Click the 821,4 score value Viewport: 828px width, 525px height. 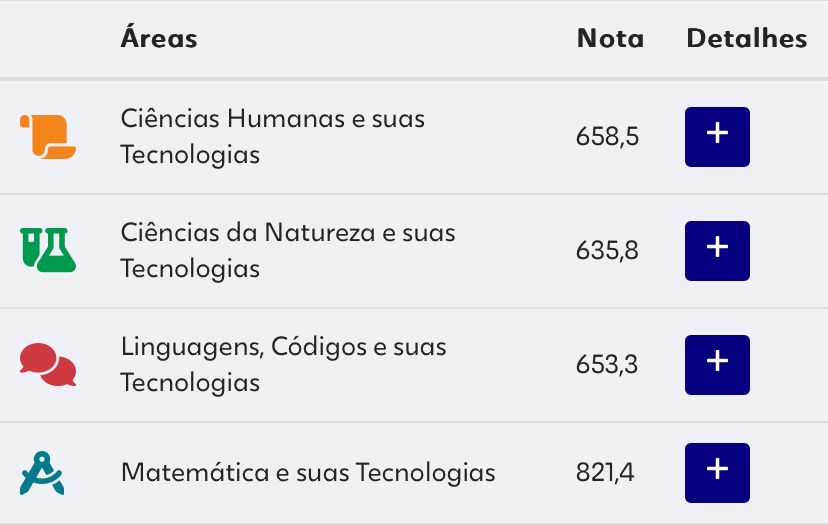(x=606, y=473)
